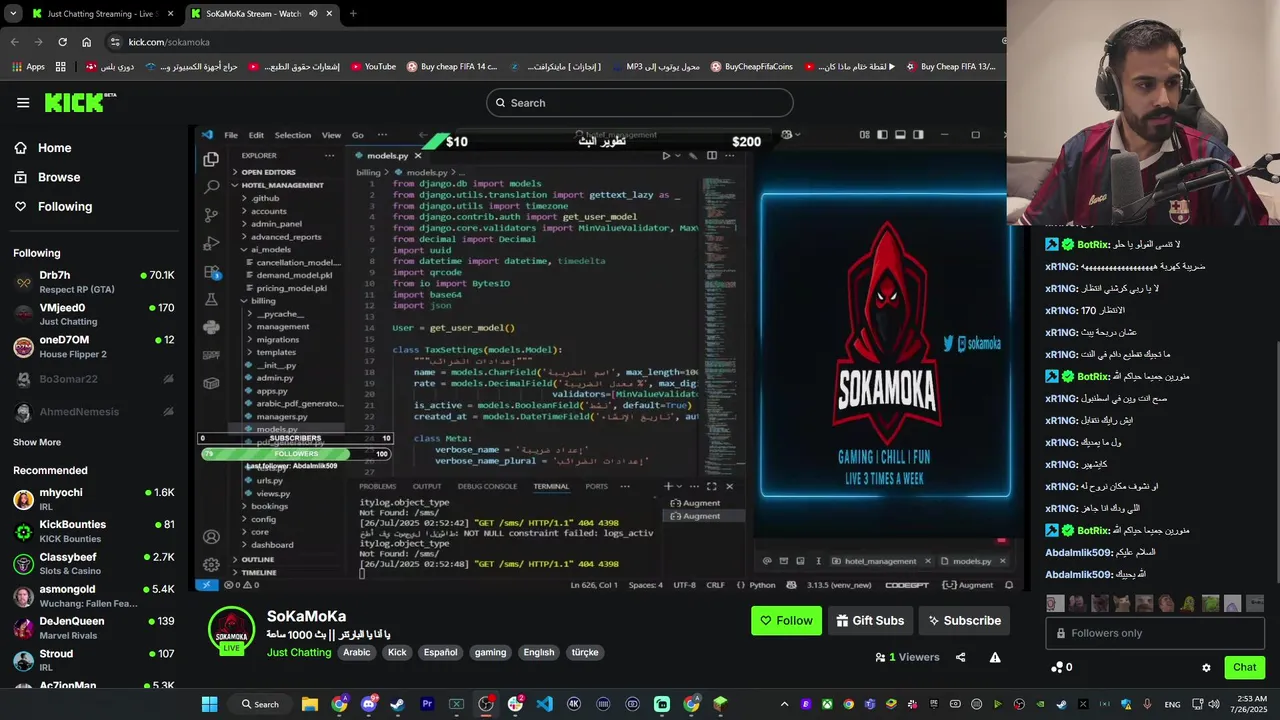Viewport: 1280px width, 720px height.
Task: Reload the browser page
Action: [62, 42]
